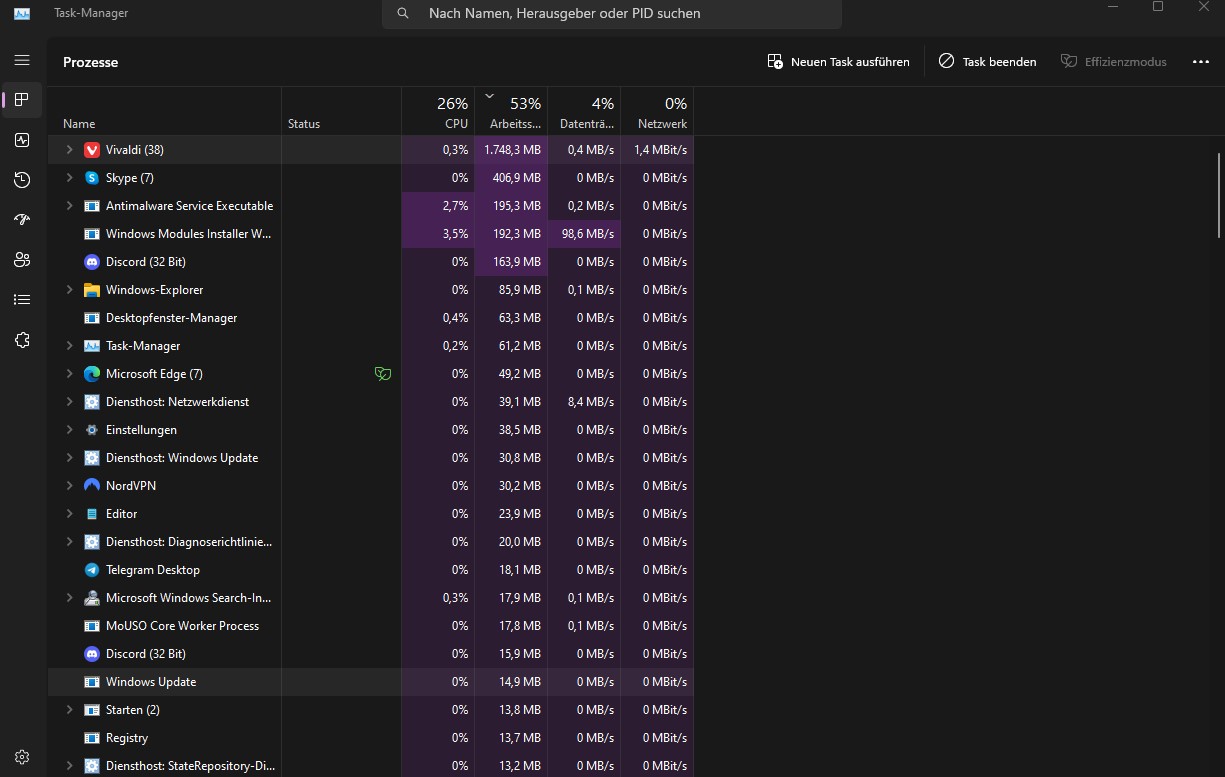Viewport: 1225px width, 777px height.
Task: Click the Prozesse page heading
Action: (x=90, y=62)
